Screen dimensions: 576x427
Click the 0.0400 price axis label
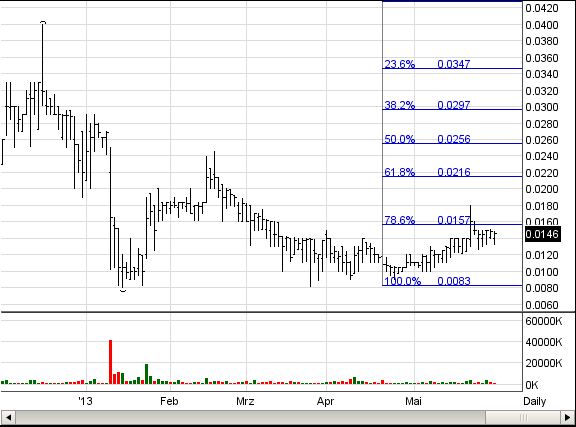pyautogui.click(x=542, y=25)
